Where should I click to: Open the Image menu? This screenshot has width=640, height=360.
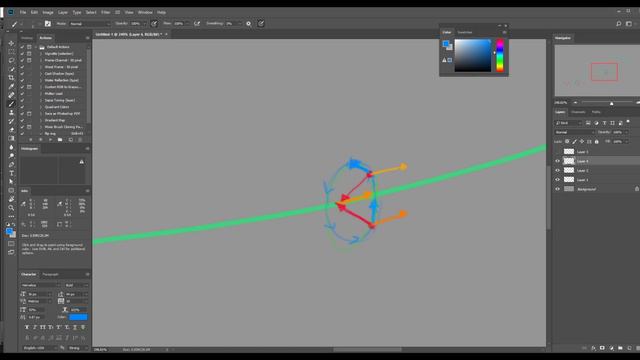coord(48,12)
